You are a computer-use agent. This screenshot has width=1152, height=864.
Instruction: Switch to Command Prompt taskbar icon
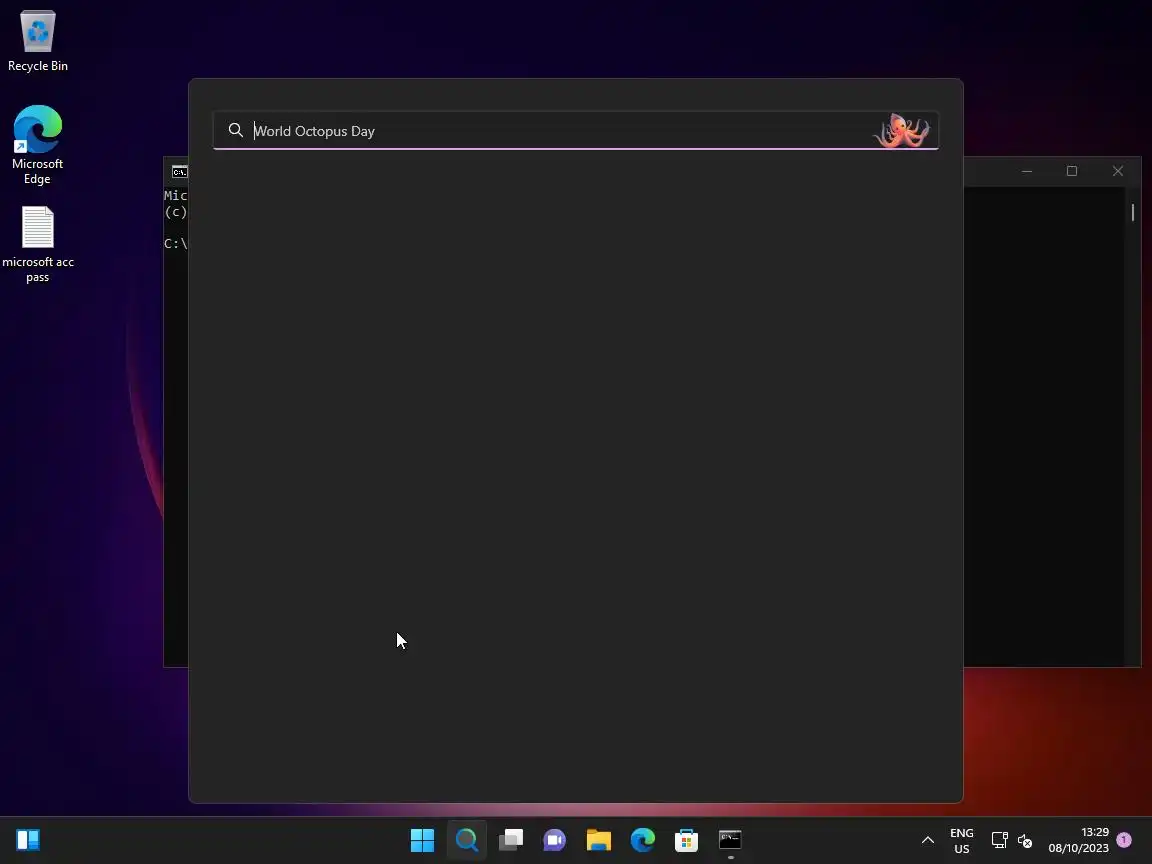(x=730, y=840)
